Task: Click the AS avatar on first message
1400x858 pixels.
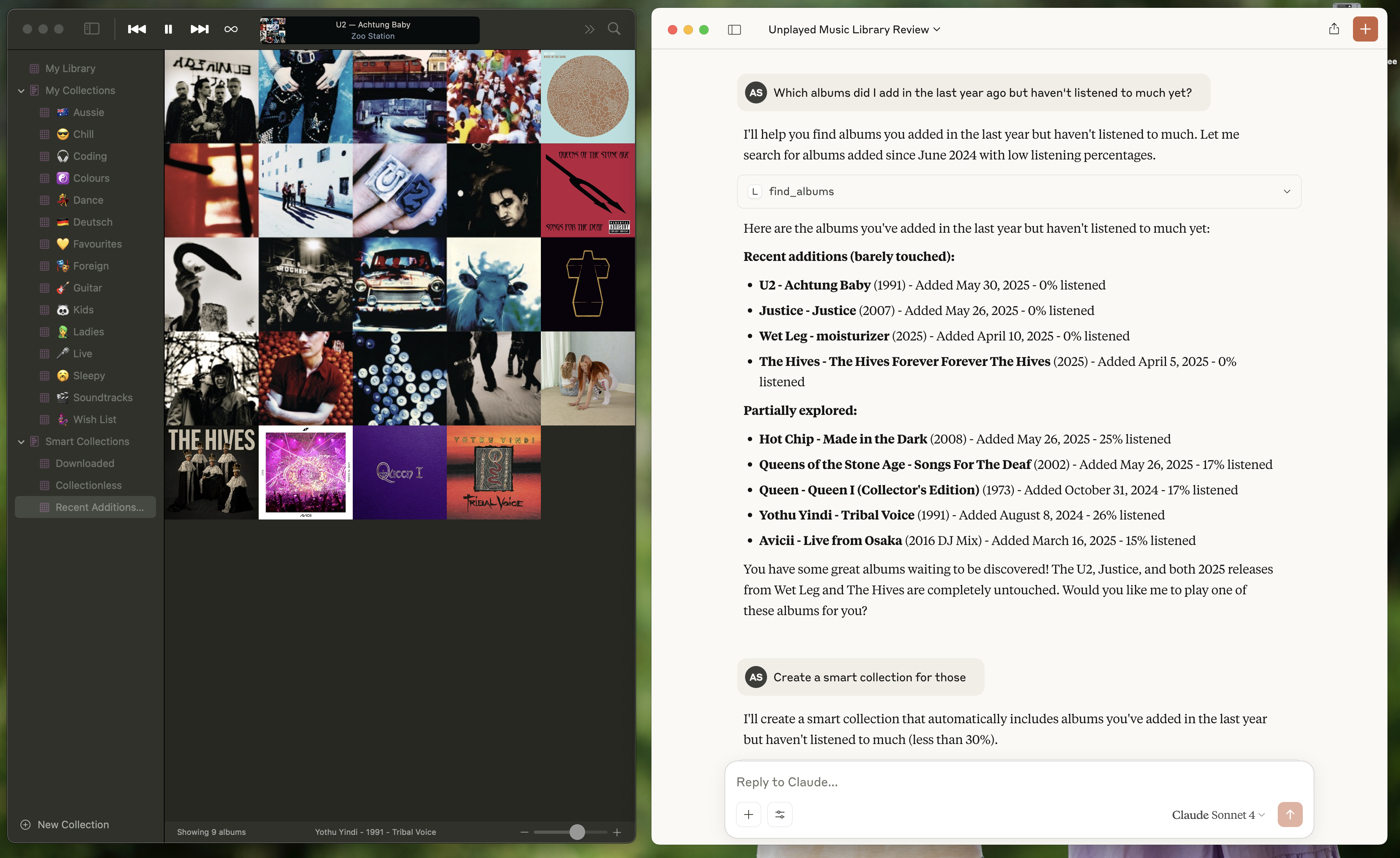Action: pos(756,92)
